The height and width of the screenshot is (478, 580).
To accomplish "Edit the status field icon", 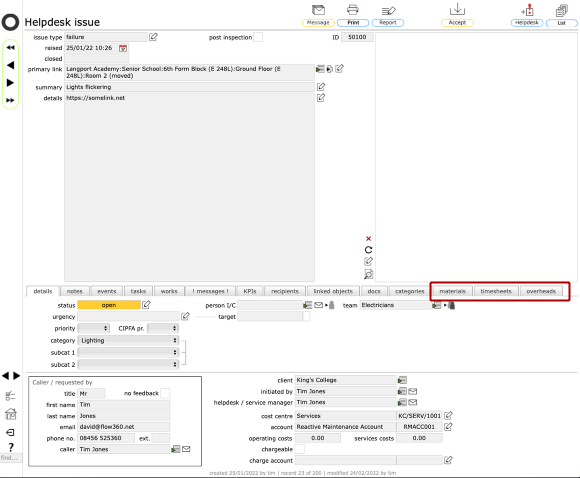I will tap(146, 305).
